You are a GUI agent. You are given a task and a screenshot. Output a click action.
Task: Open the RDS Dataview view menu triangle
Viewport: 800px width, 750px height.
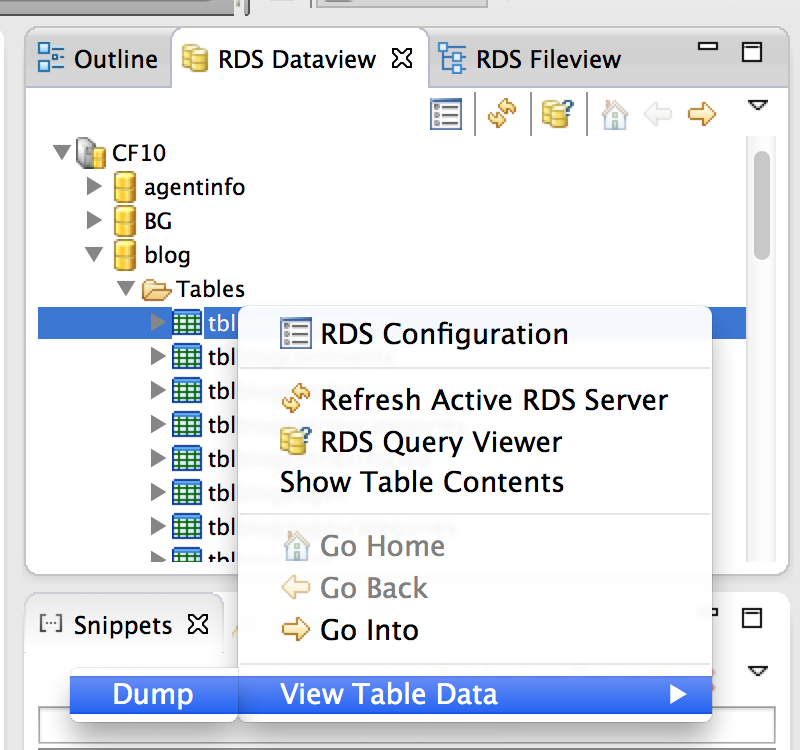(758, 105)
